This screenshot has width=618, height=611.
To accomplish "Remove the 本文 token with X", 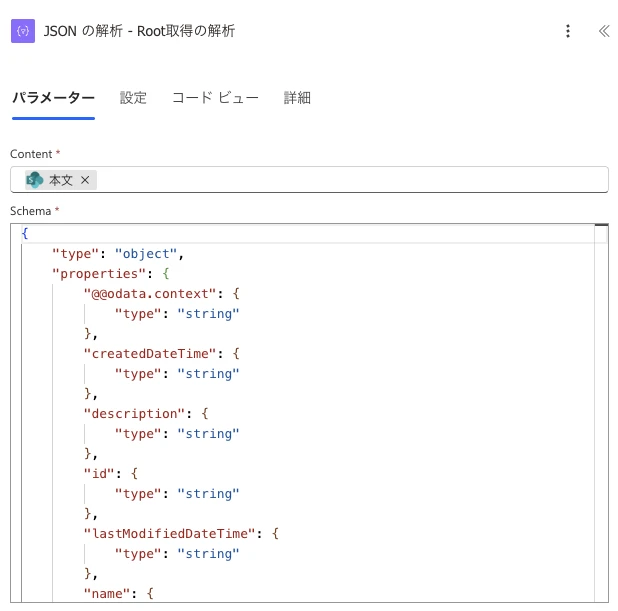I will pyautogui.click(x=85, y=180).
